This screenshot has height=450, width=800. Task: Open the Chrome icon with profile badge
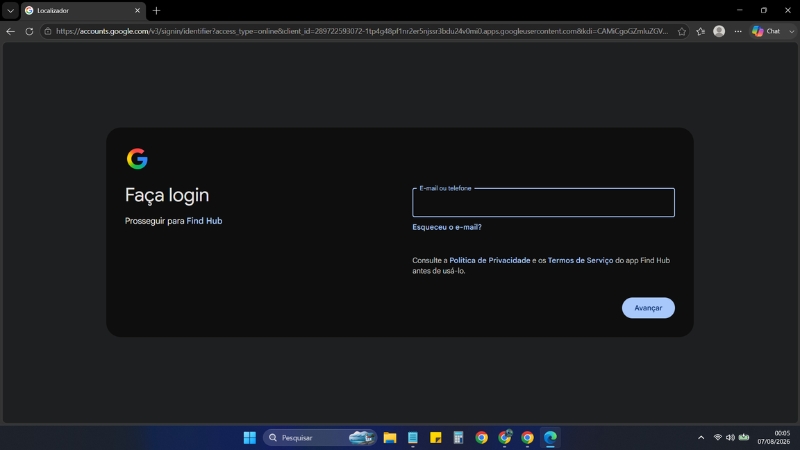point(505,437)
